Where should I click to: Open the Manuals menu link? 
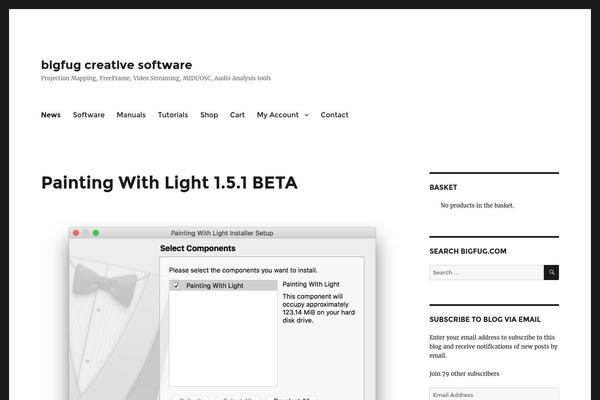tap(131, 115)
